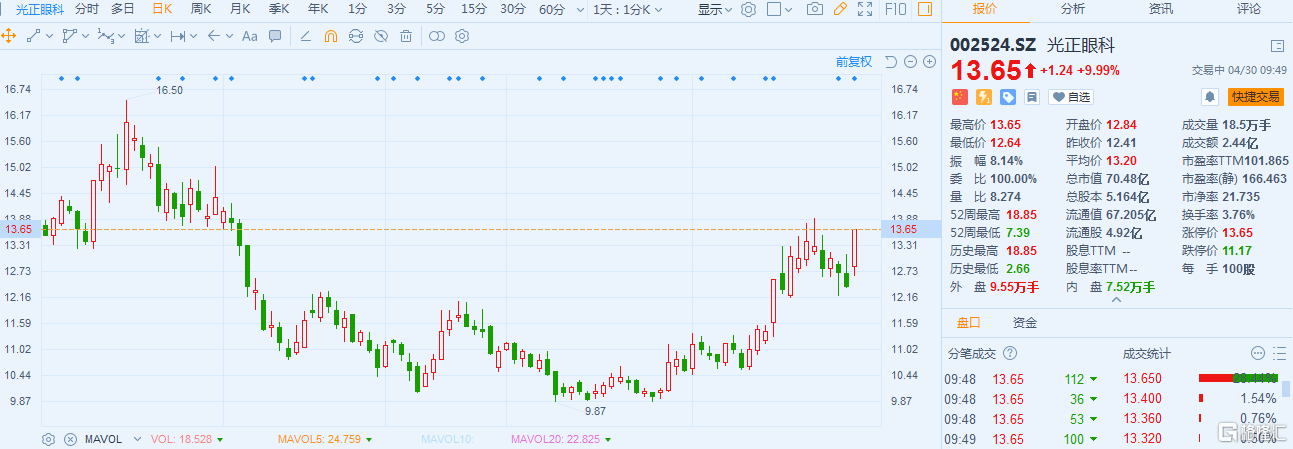The height and width of the screenshot is (449, 1293).
Task: Toggle the orange magnet snap tool
Action: pyautogui.click(x=330, y=36)
